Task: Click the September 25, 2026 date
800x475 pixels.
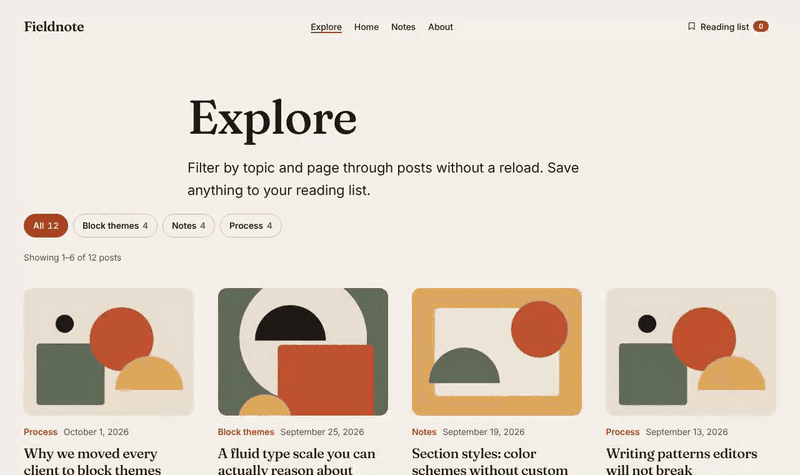Action: [322, 432]
